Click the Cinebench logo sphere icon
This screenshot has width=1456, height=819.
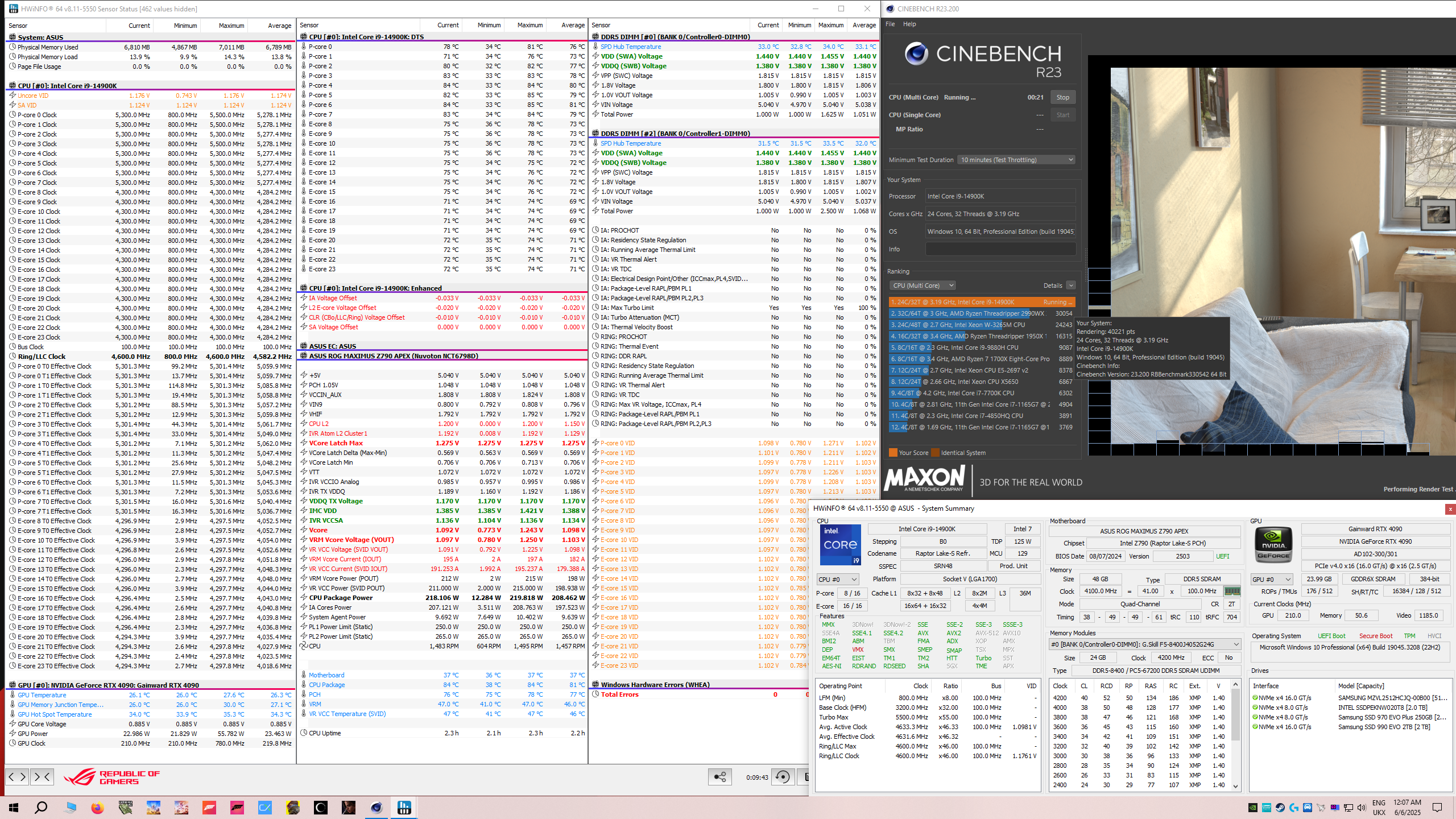(917, 53)
